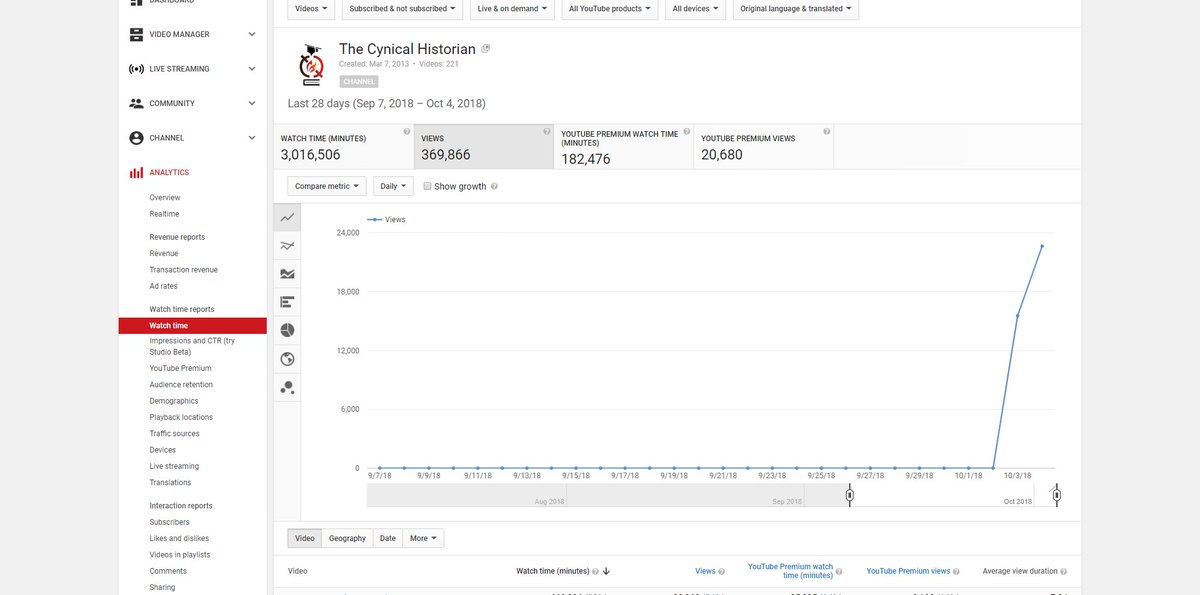Open the Realtime analytics report
This screenshot has width=1200, height=595.
(165, 214)
